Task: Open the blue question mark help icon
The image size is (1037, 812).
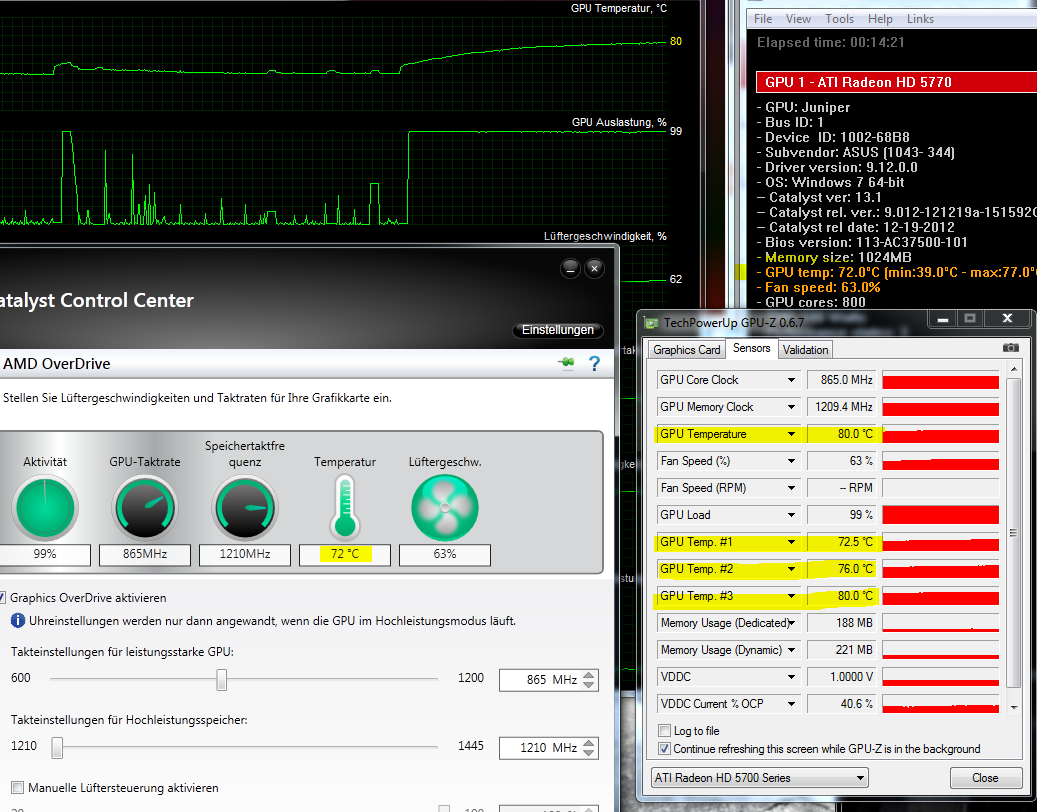Action: pyautogui.click(x=594, y=364)
